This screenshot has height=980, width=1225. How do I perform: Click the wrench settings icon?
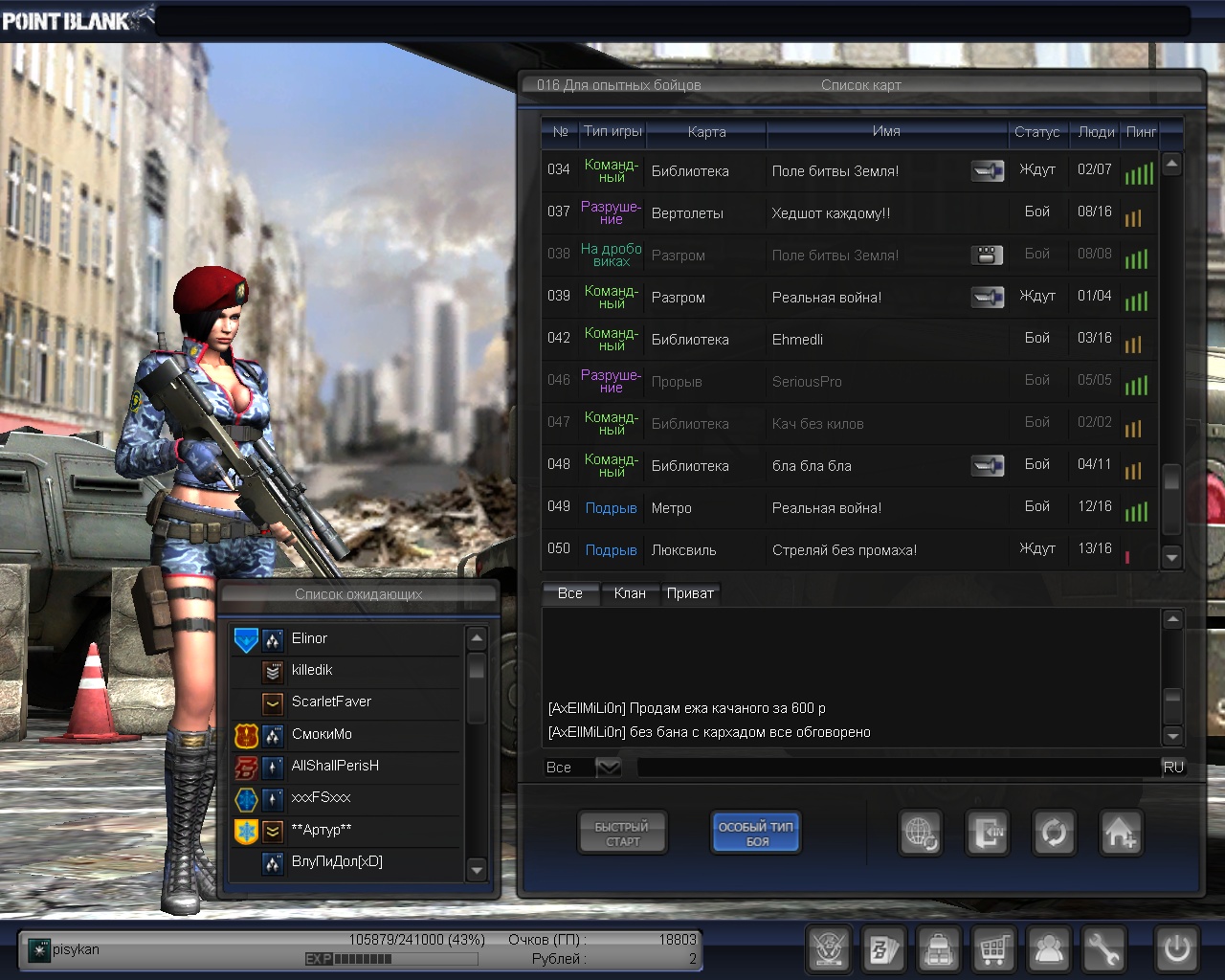point(1103,949)
